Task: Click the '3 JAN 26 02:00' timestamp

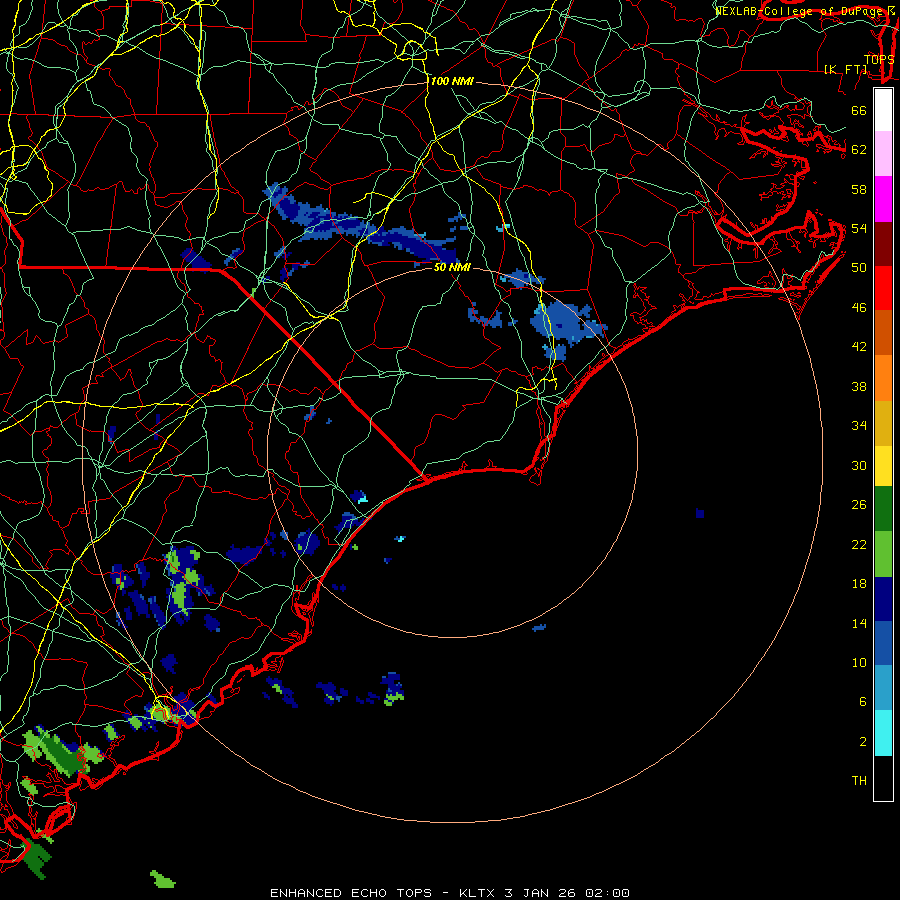Action: tap(567, 893)
